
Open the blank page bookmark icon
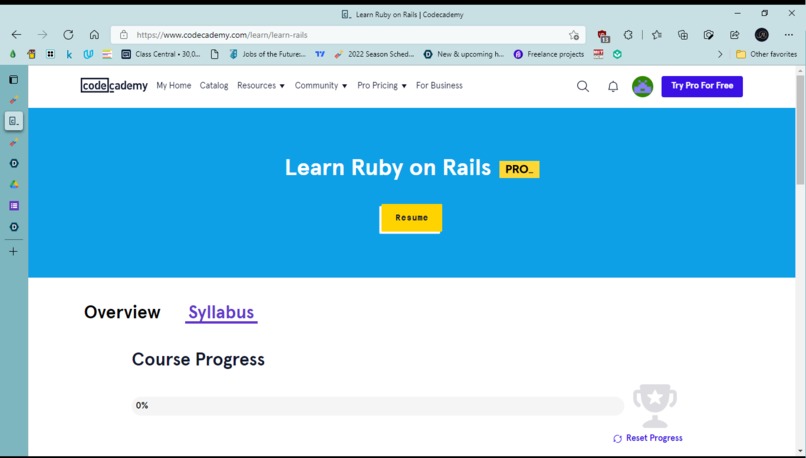(214, 54)
